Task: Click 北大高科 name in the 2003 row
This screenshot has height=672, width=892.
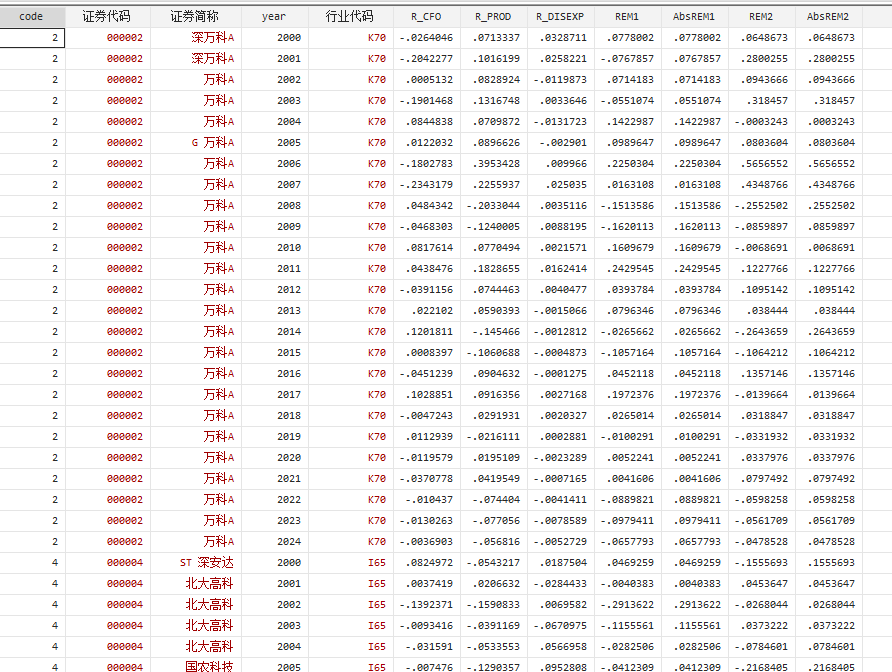Action: pyautogui.click(x=209, y=626)
